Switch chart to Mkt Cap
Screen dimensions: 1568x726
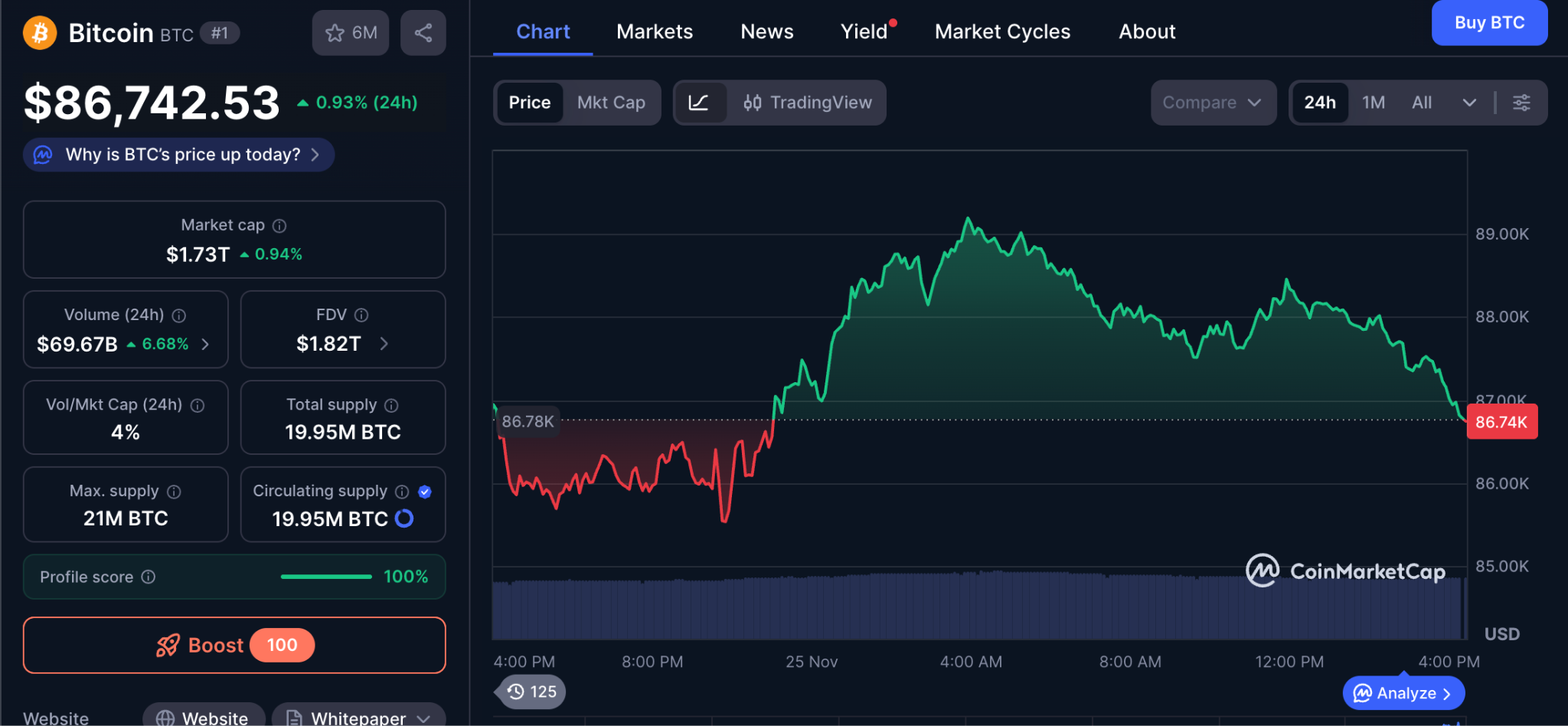(x=610, y=103)
